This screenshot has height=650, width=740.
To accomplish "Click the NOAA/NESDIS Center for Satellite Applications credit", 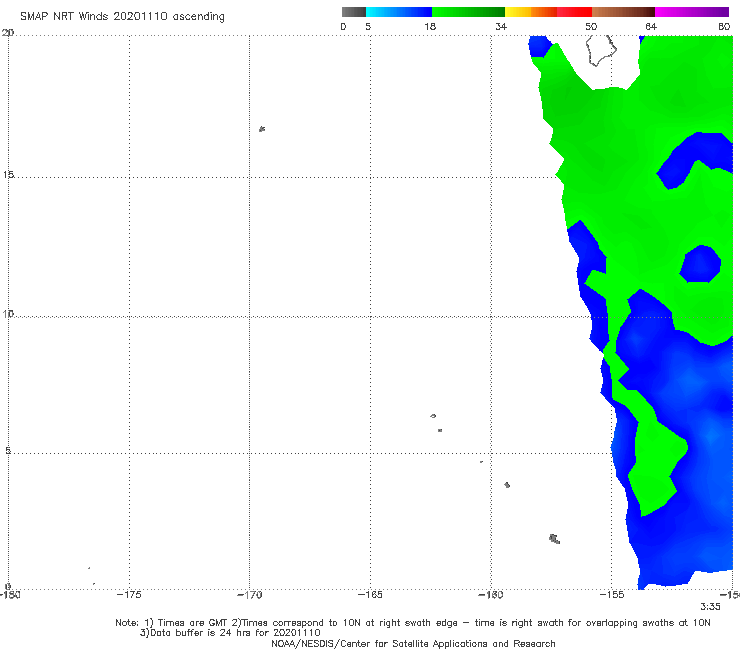I will [x=413, y=644].
